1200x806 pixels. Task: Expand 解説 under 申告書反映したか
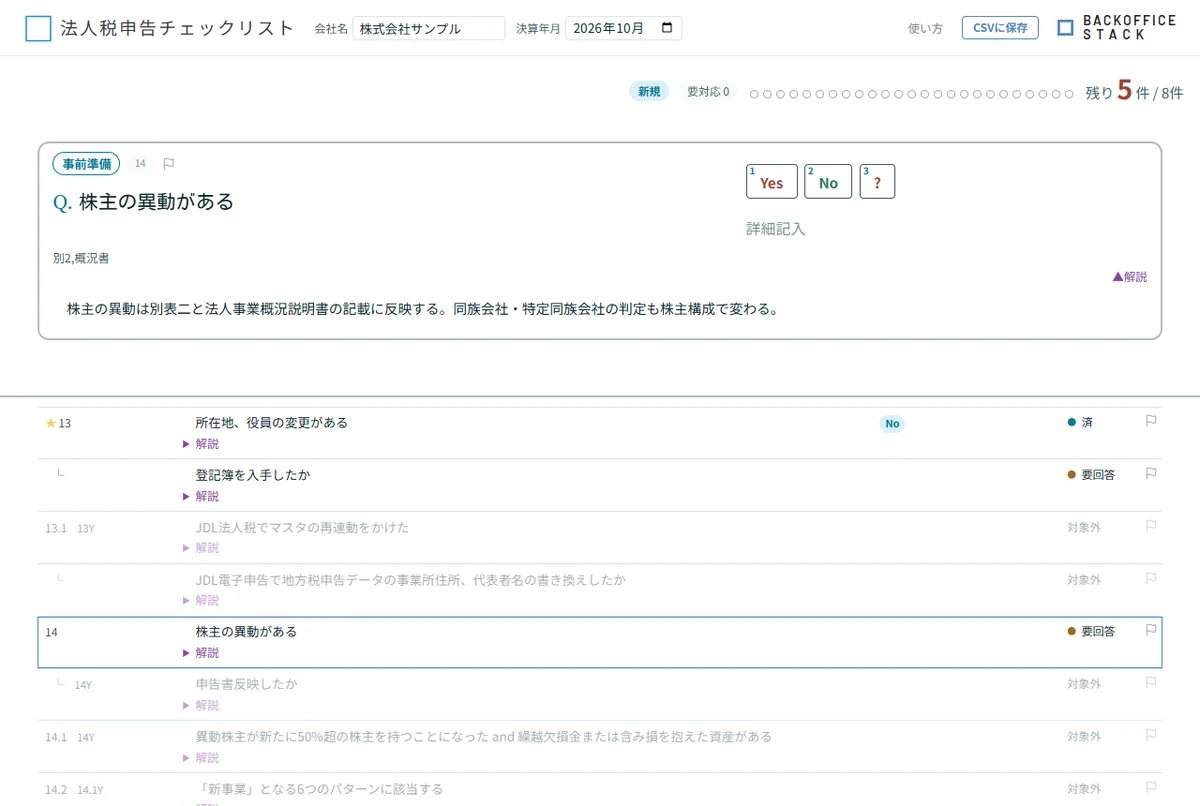click(200, 705)
